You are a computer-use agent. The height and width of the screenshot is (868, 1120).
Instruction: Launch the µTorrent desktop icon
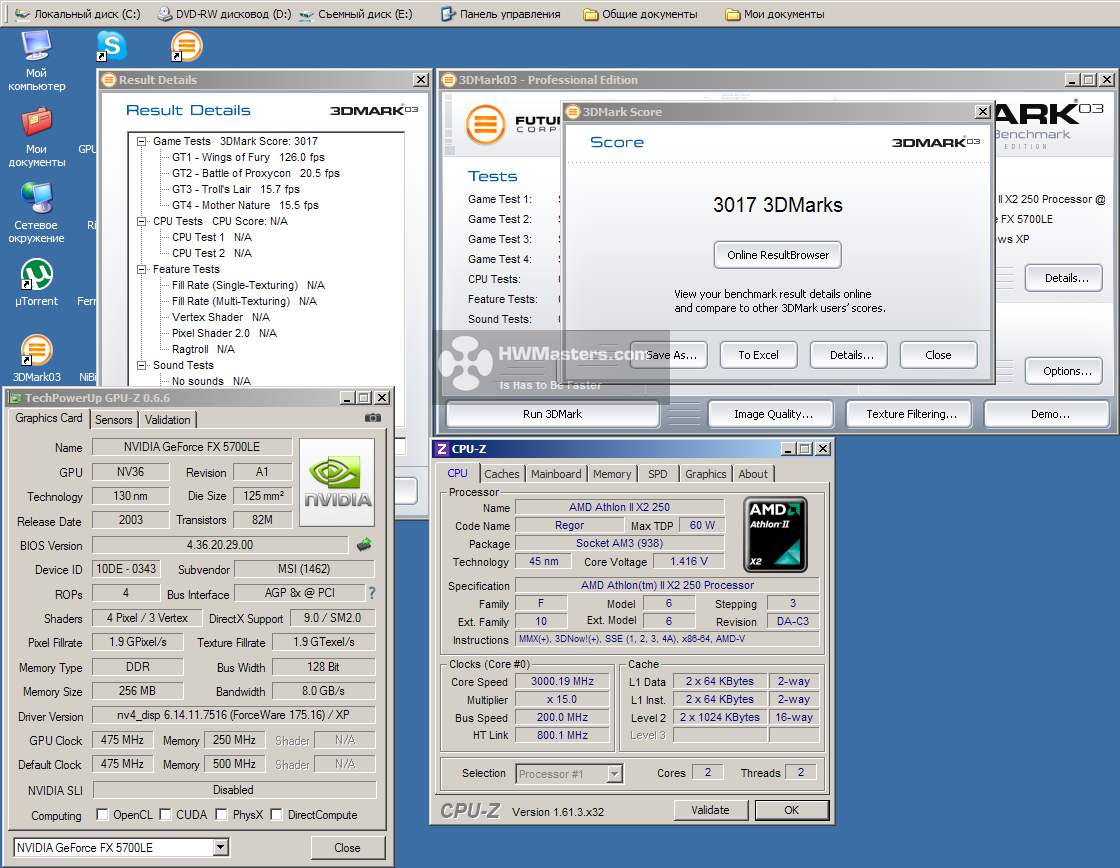36,282
